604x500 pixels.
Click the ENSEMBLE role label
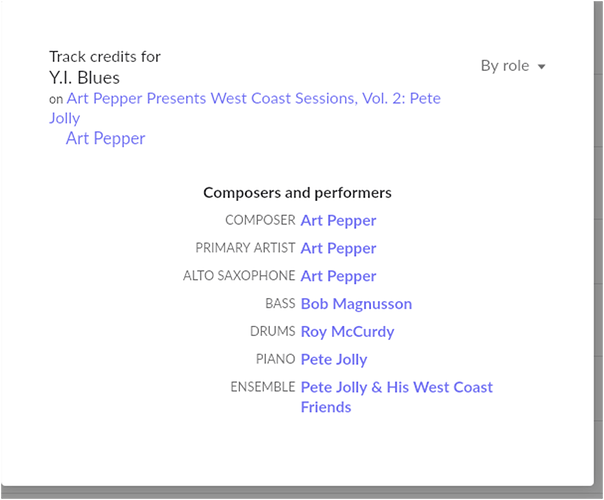pyautogui.click(x=263, y=387)
